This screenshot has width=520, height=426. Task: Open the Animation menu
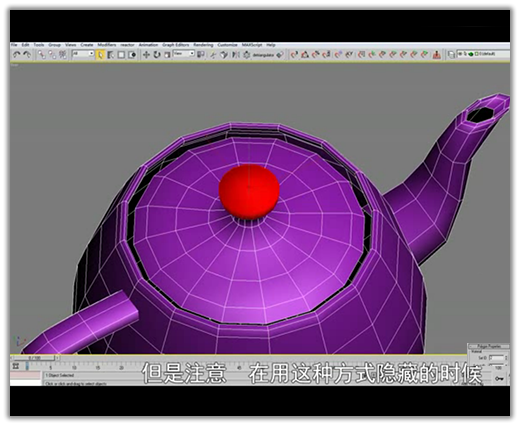point(148,45)
